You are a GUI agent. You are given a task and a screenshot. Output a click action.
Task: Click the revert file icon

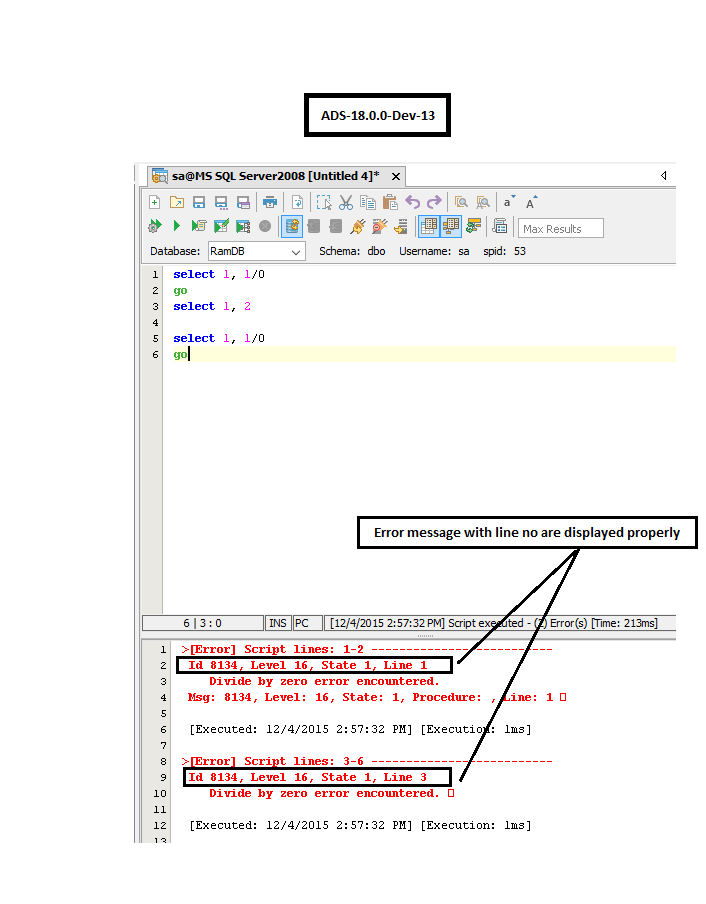(297, 202)
